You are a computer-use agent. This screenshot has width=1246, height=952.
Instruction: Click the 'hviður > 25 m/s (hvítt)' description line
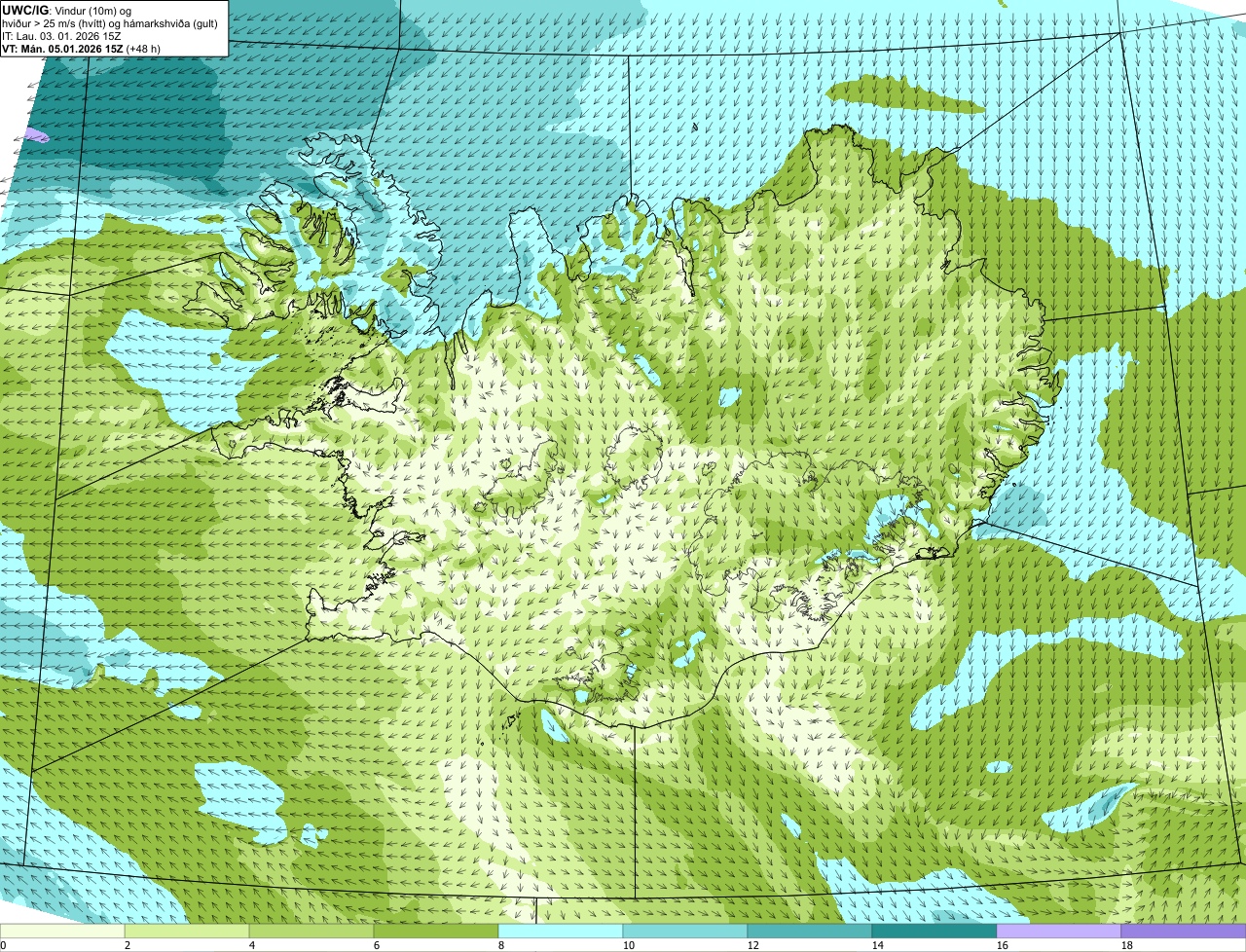110,22
